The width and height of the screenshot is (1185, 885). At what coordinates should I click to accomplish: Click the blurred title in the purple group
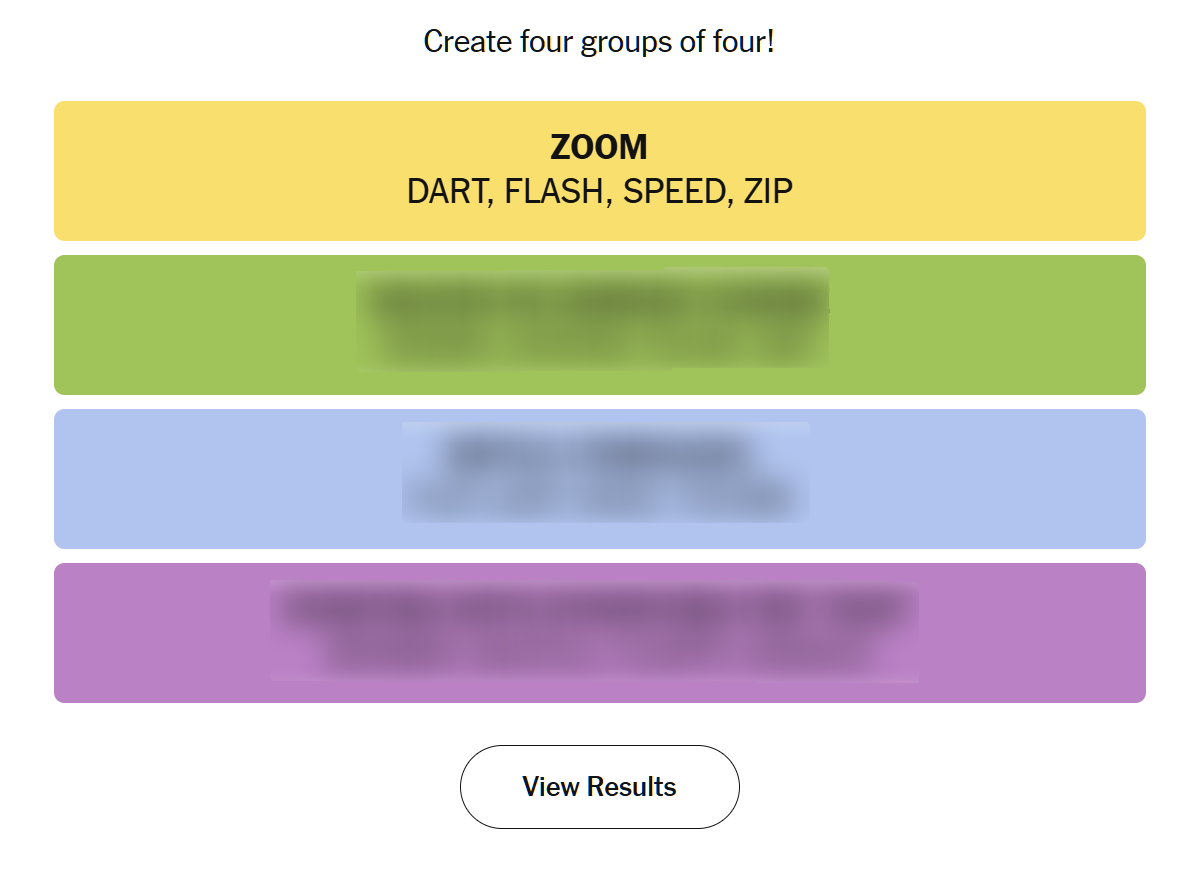coord(594,606)
